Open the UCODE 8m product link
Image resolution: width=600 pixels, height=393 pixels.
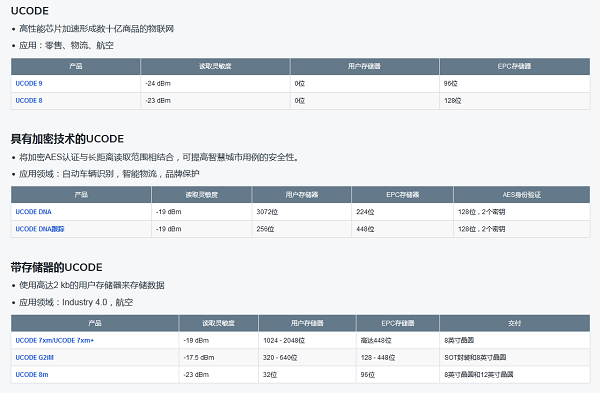click(x=32, y=375)
